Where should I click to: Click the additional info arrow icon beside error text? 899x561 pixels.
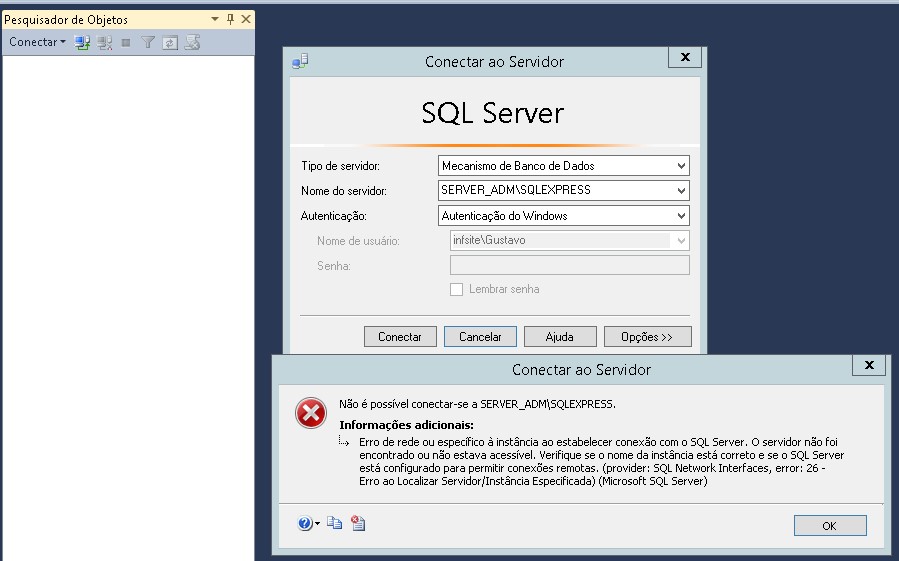point(344,441)
